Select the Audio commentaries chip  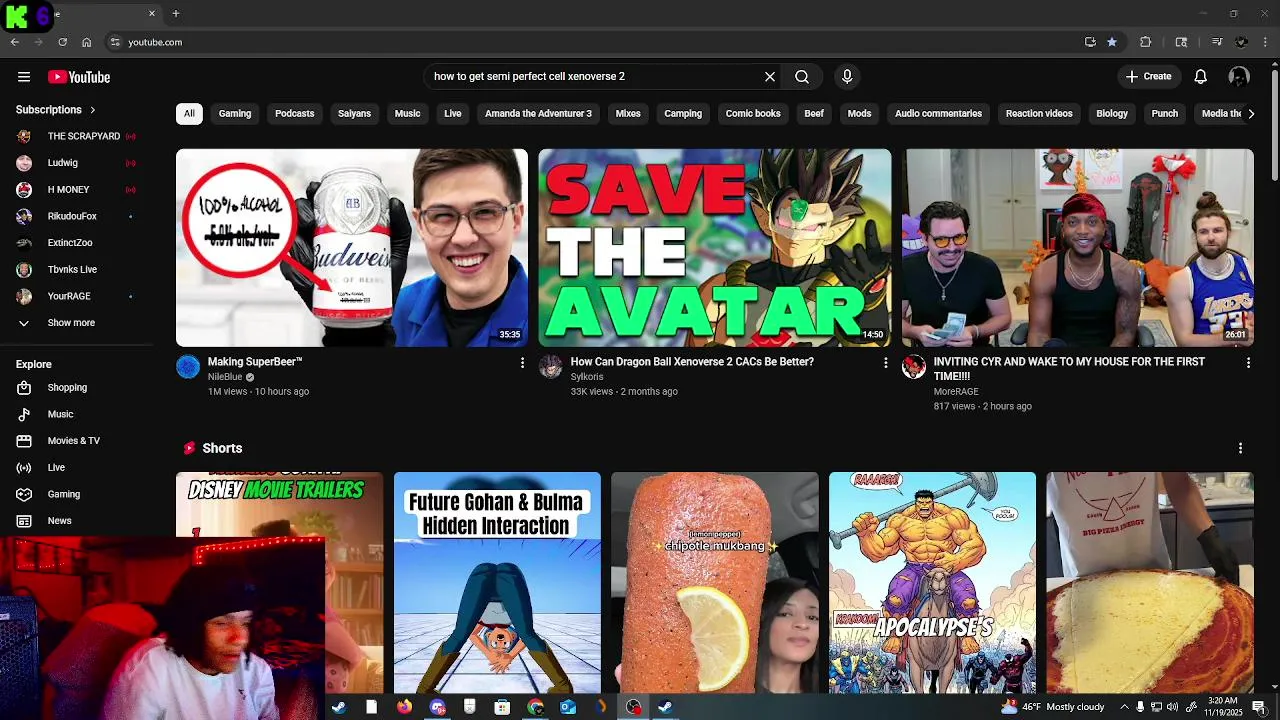click(x=938, y=114)
